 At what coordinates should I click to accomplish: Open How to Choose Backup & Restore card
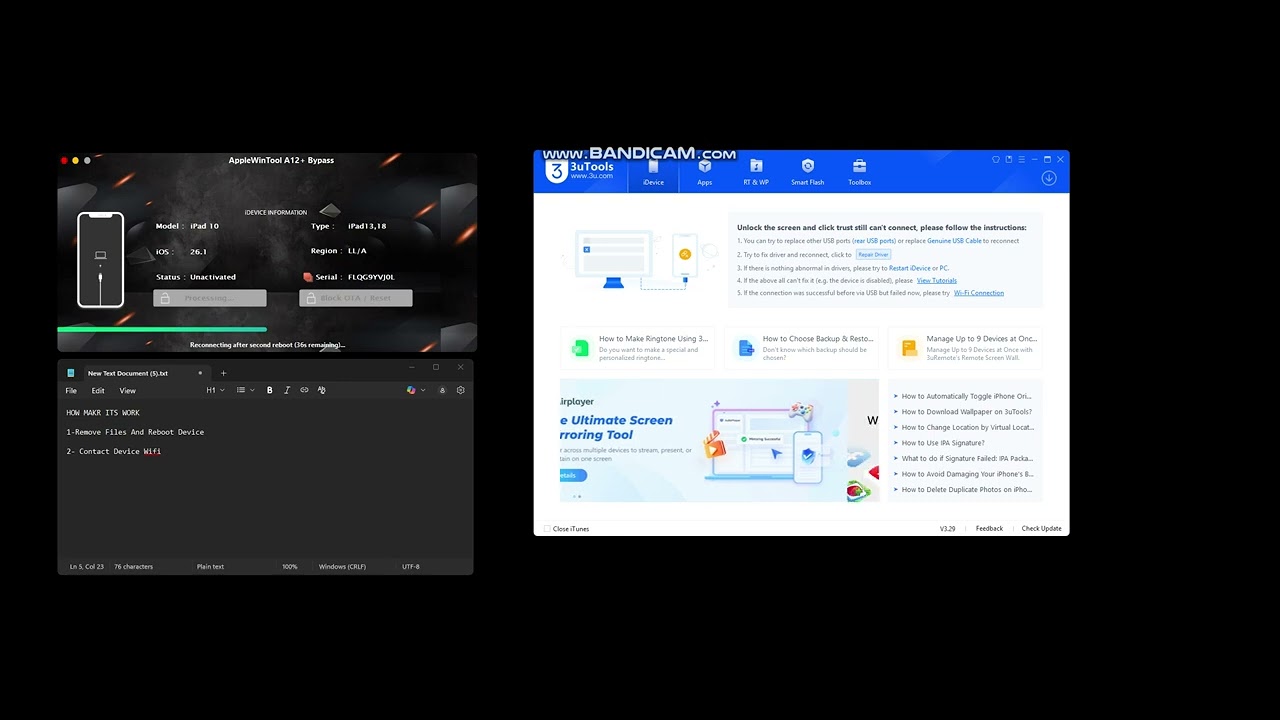point(800,348)
